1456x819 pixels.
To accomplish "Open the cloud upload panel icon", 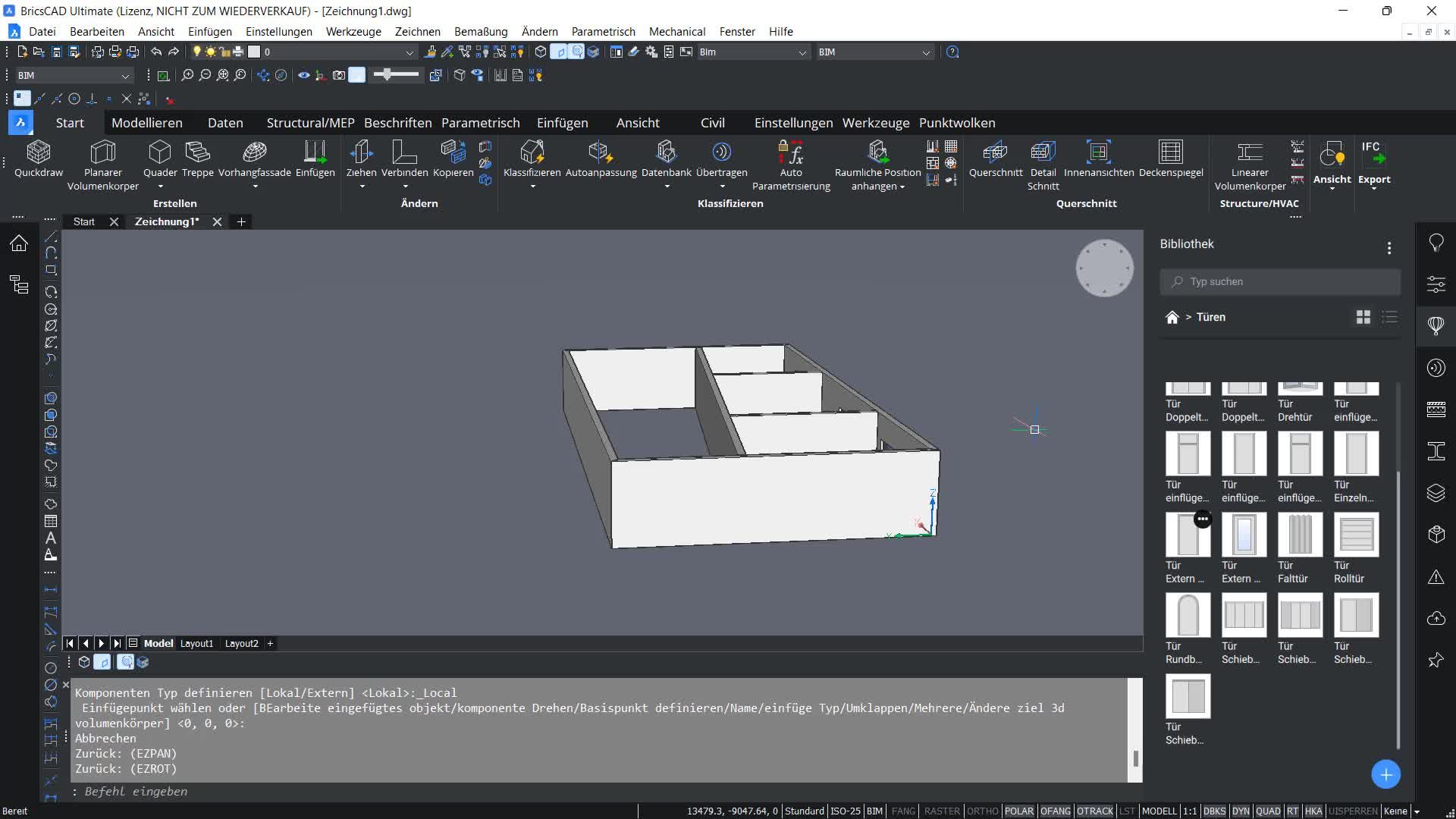I will (x=1436, y=618).
